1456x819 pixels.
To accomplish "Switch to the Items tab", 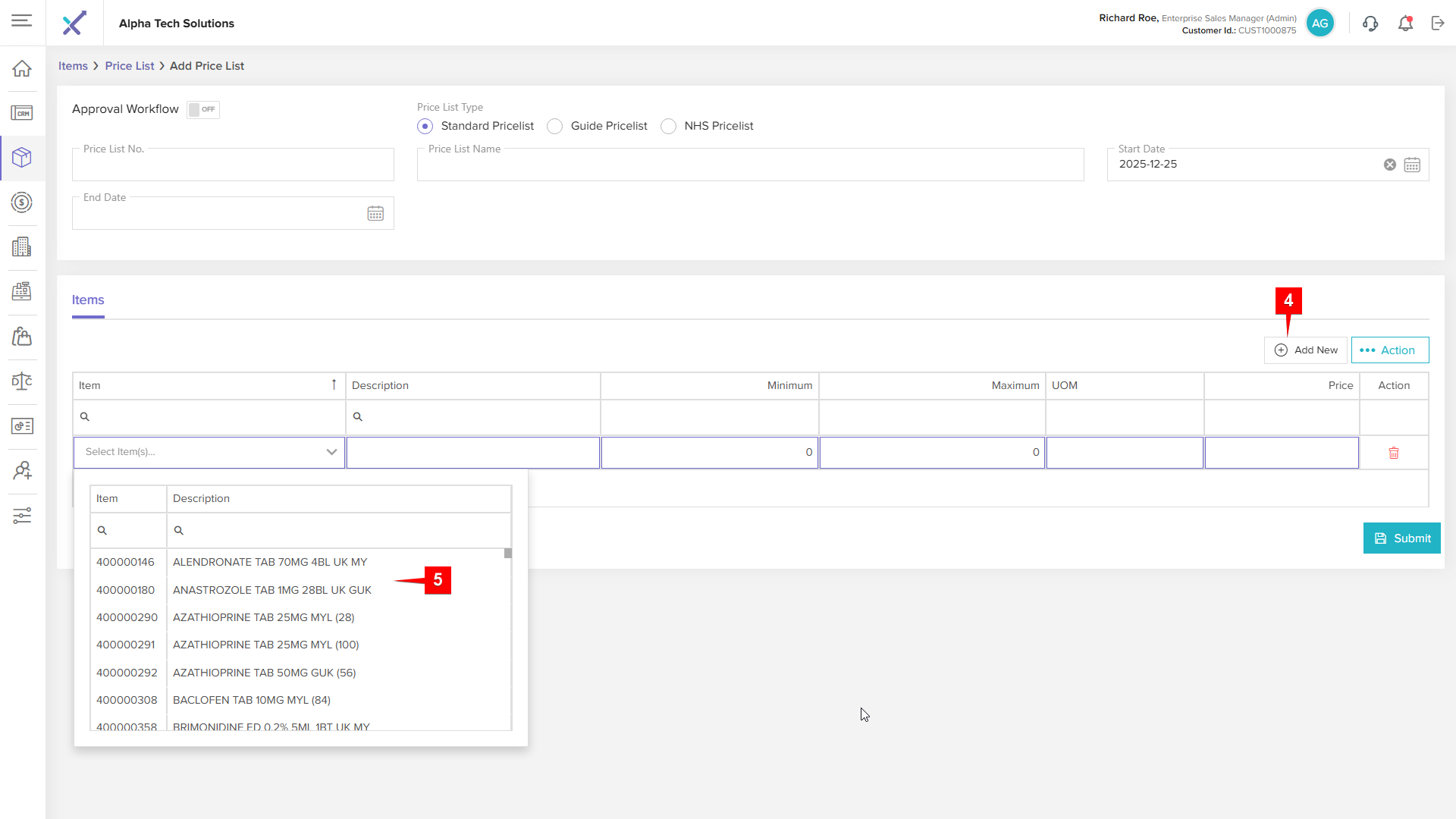I will pos(88,300).
